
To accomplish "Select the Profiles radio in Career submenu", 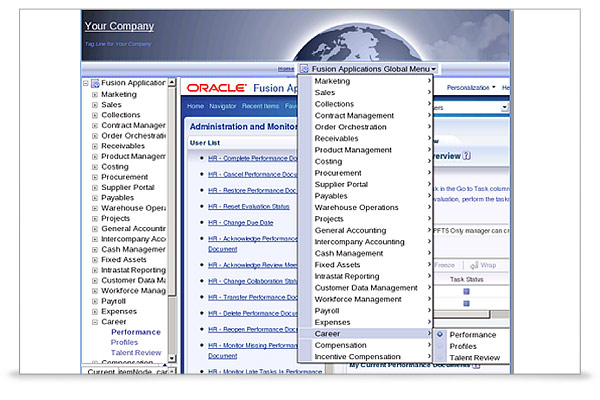I will click(440, 346).
